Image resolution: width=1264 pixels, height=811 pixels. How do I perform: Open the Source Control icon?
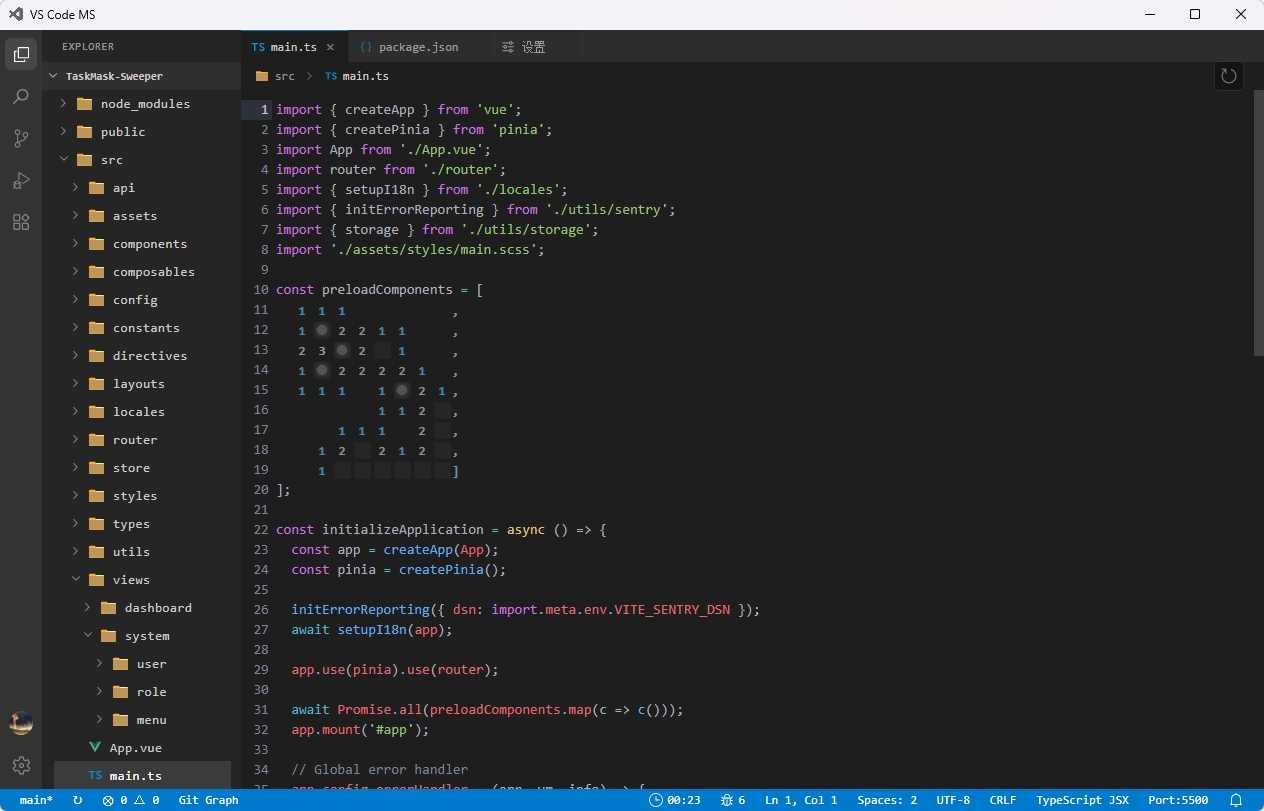[x=21, y=139]
